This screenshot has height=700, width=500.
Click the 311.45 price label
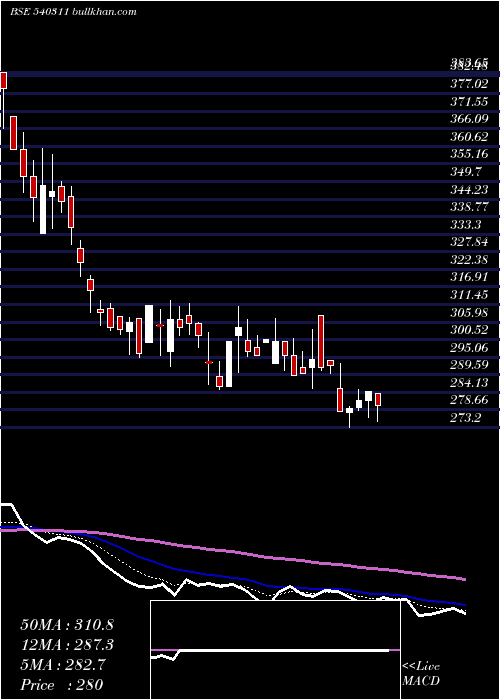point(469,295)
